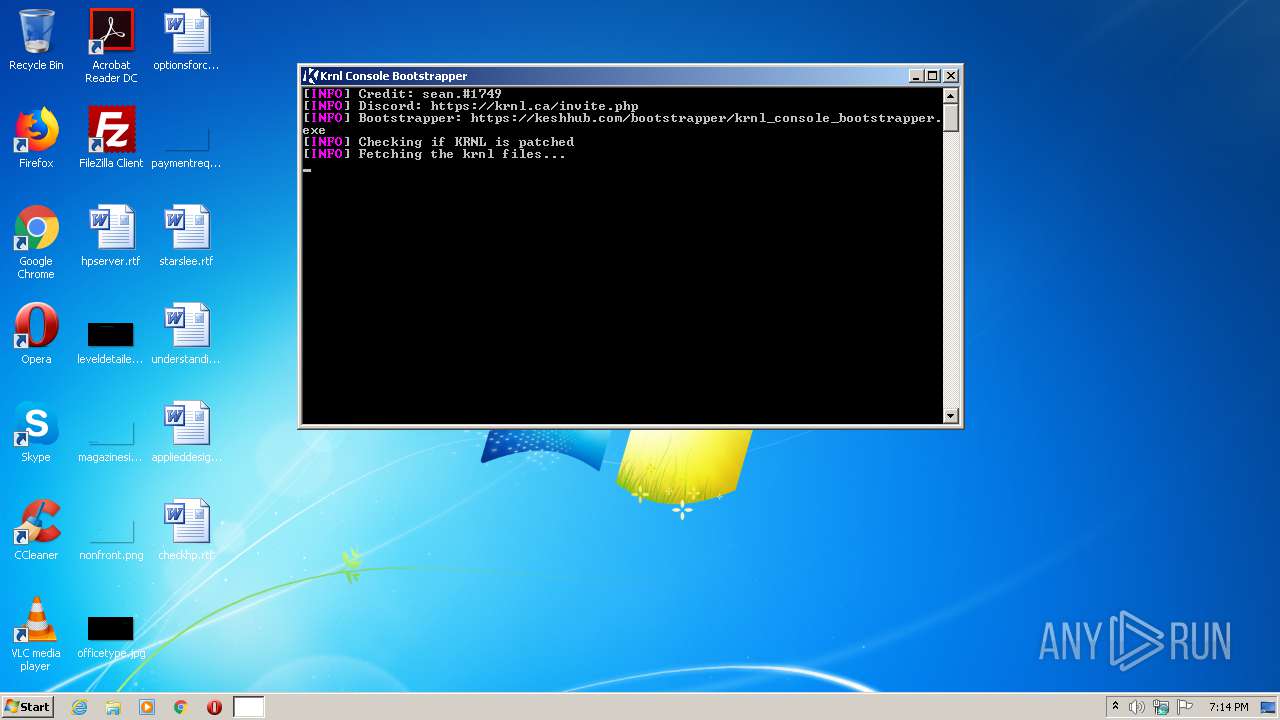Launch Firefox from the desktop

point(36,138)
